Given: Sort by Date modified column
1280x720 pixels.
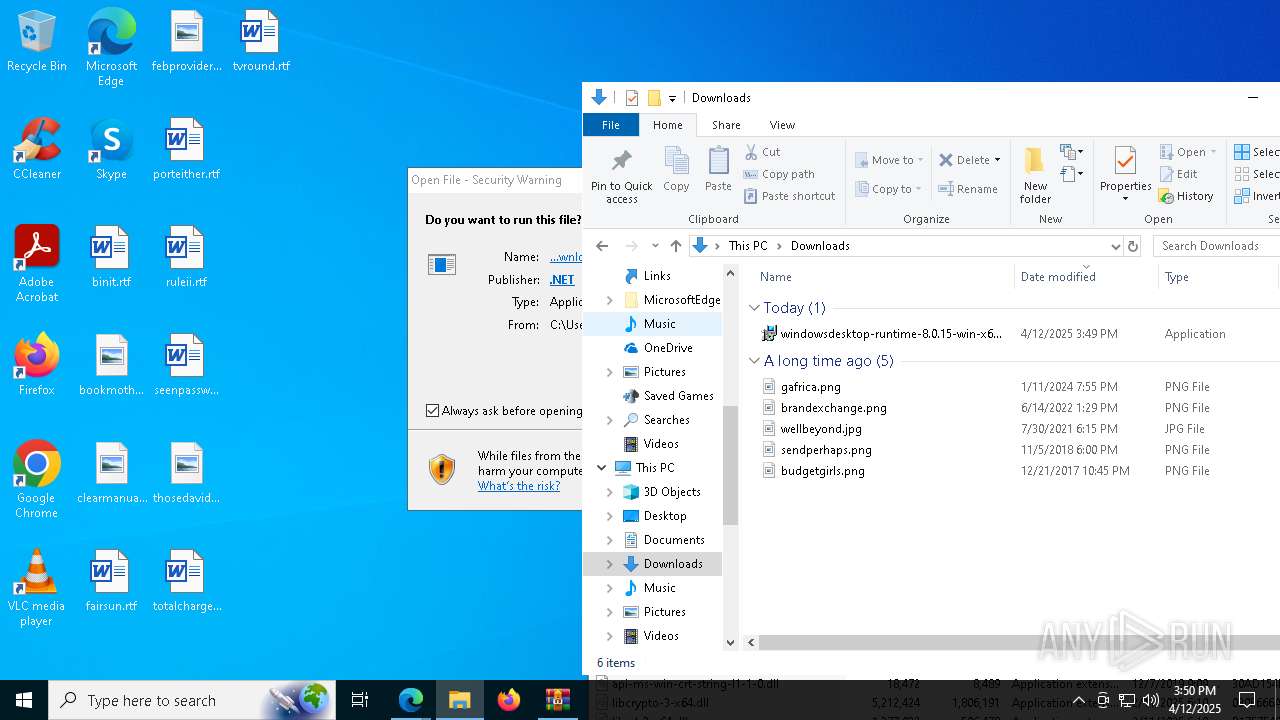Looking at the screenshot, I should click(x=1058, y=277).
